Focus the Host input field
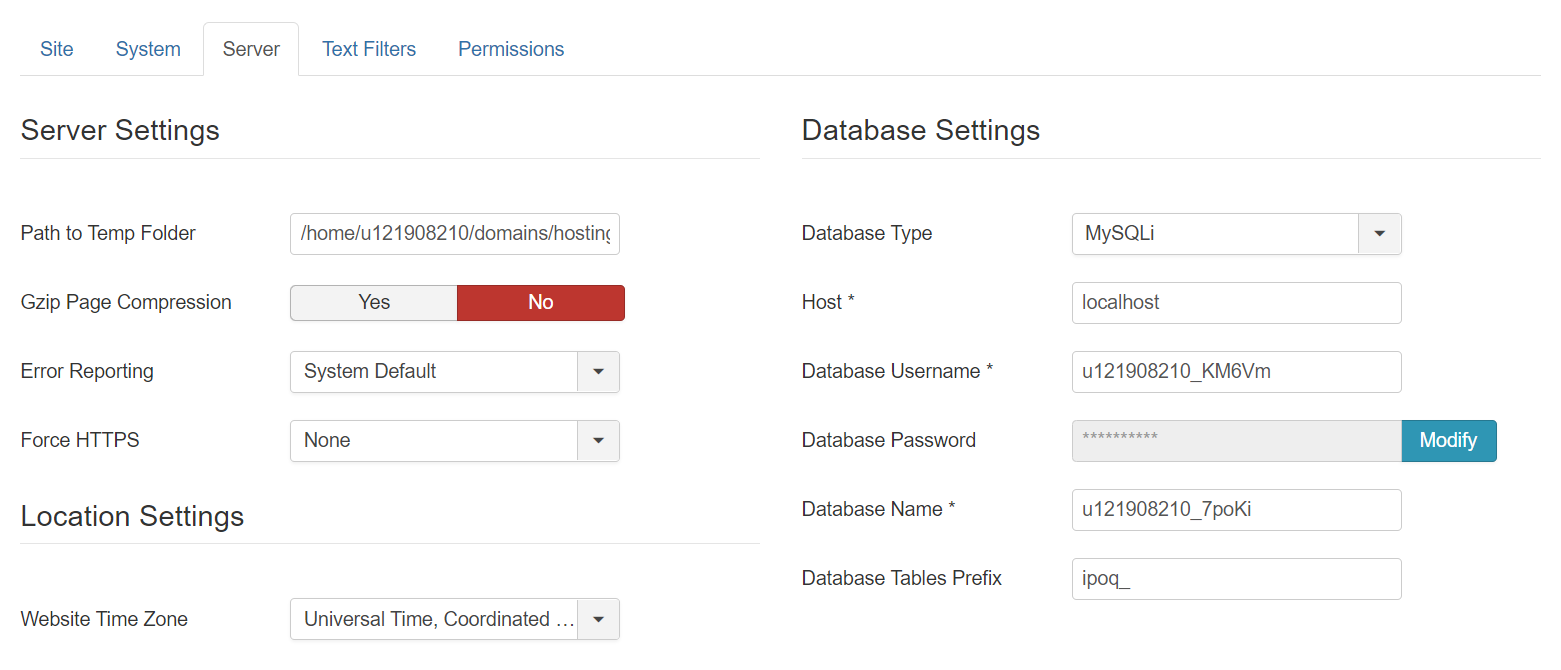This screenshot has height=670, width=1561. [x=1236, y=303]
